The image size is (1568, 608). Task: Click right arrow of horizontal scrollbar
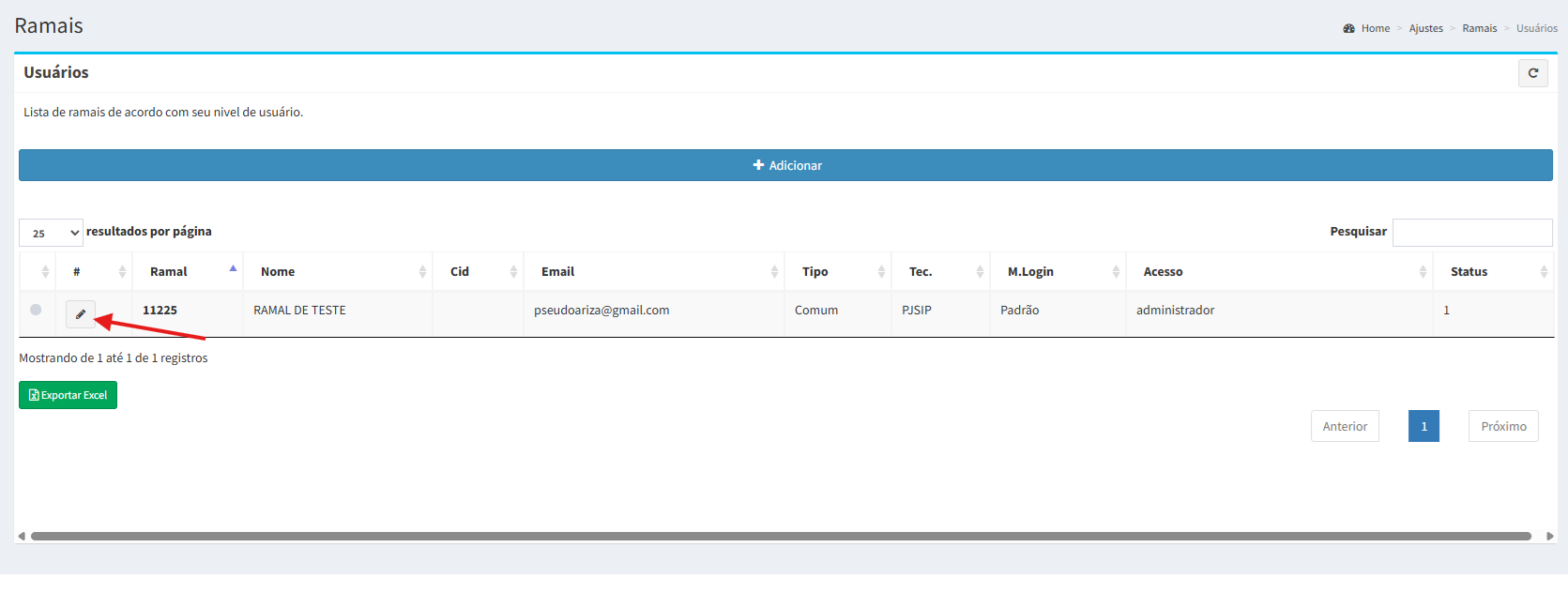1550,537
